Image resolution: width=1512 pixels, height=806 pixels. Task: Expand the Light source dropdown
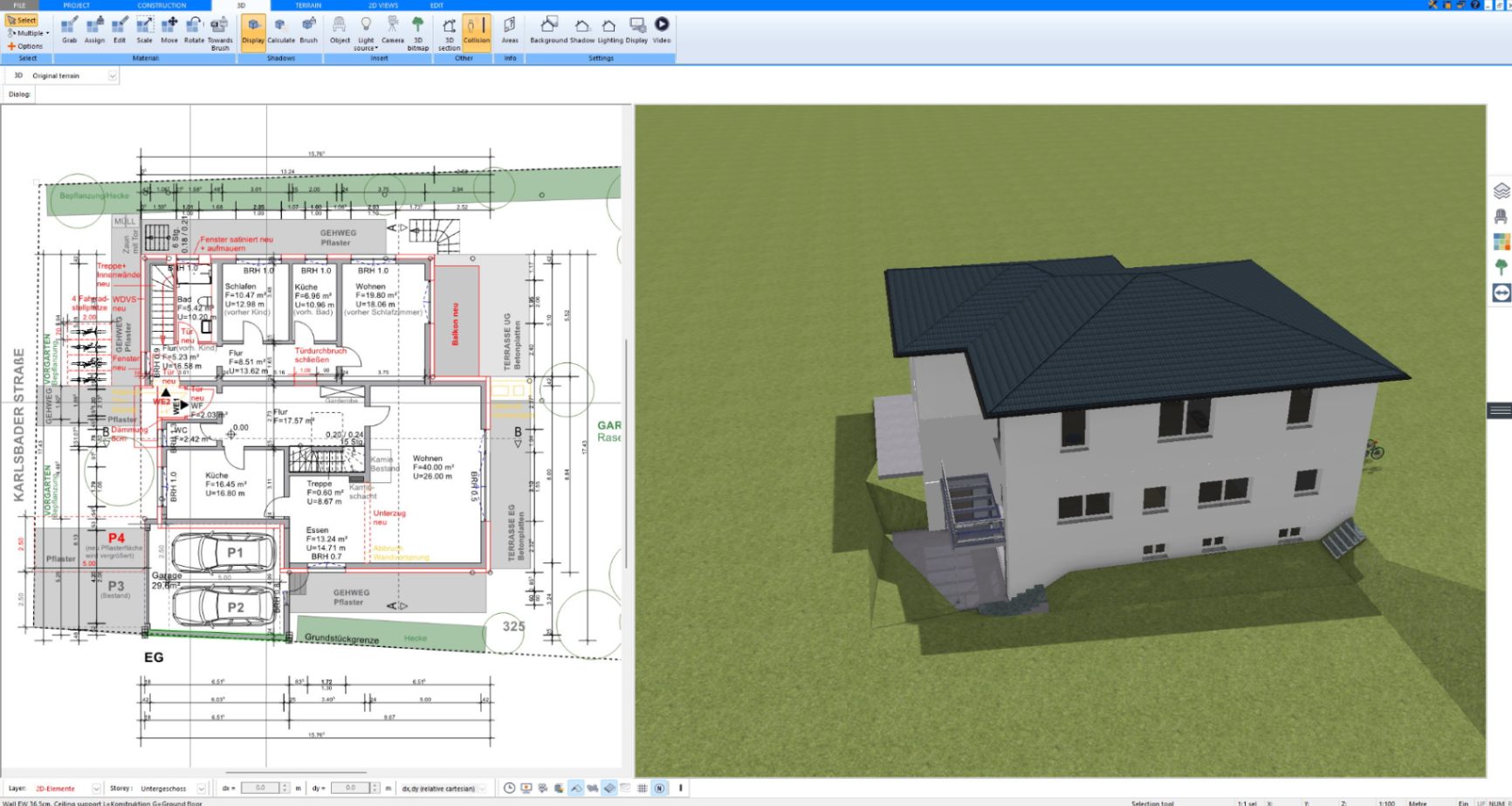point(366,33)
